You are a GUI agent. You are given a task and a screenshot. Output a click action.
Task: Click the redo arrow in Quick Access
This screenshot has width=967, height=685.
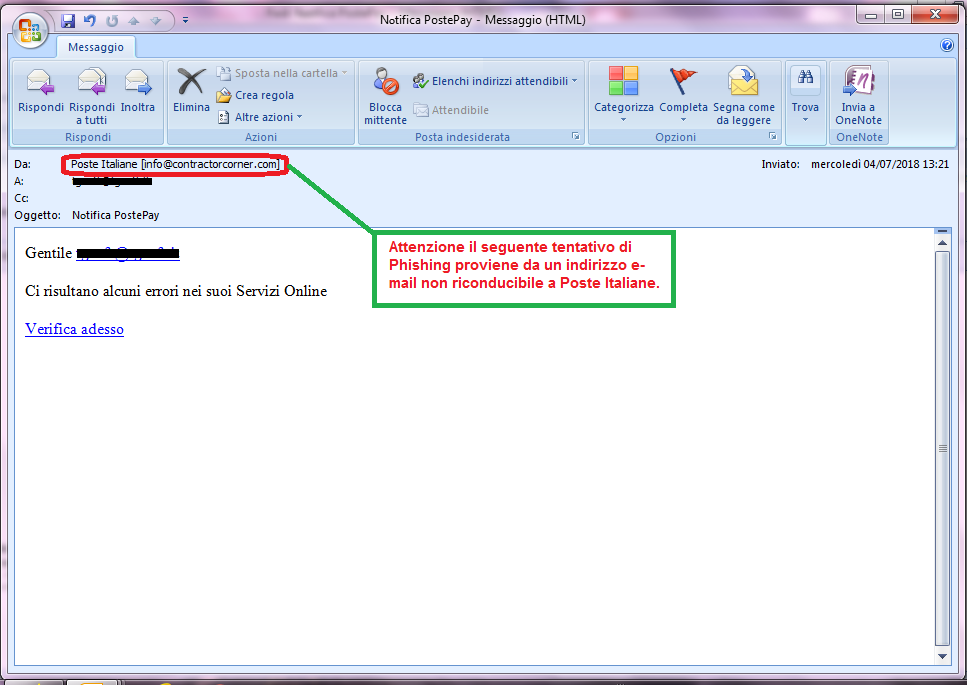tap(112, 20)
